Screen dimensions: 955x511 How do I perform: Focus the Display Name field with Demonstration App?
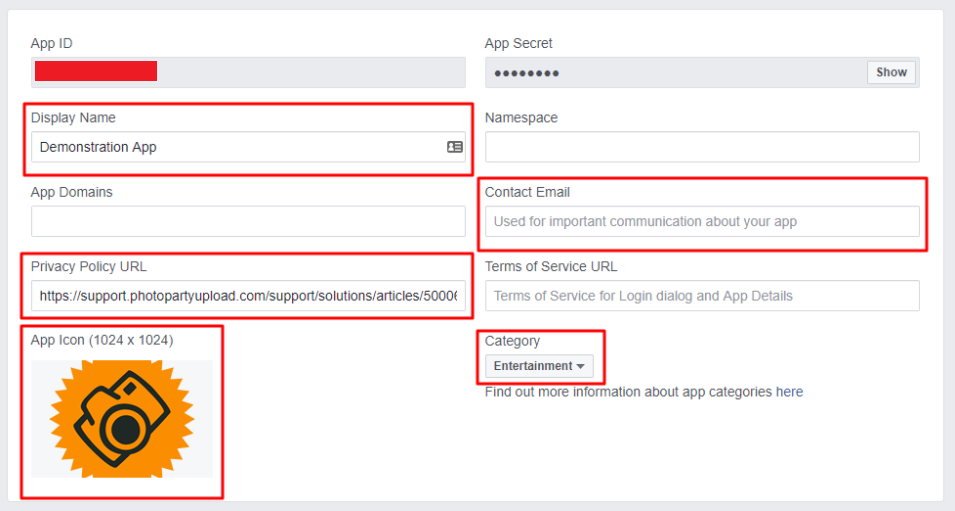click(248, 147)
